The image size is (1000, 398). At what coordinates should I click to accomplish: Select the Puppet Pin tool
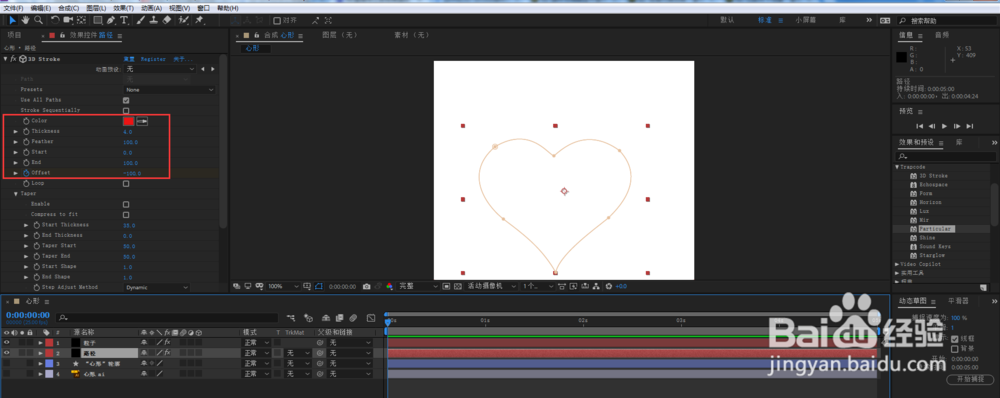pyautogui.click(x=200, y=20)
